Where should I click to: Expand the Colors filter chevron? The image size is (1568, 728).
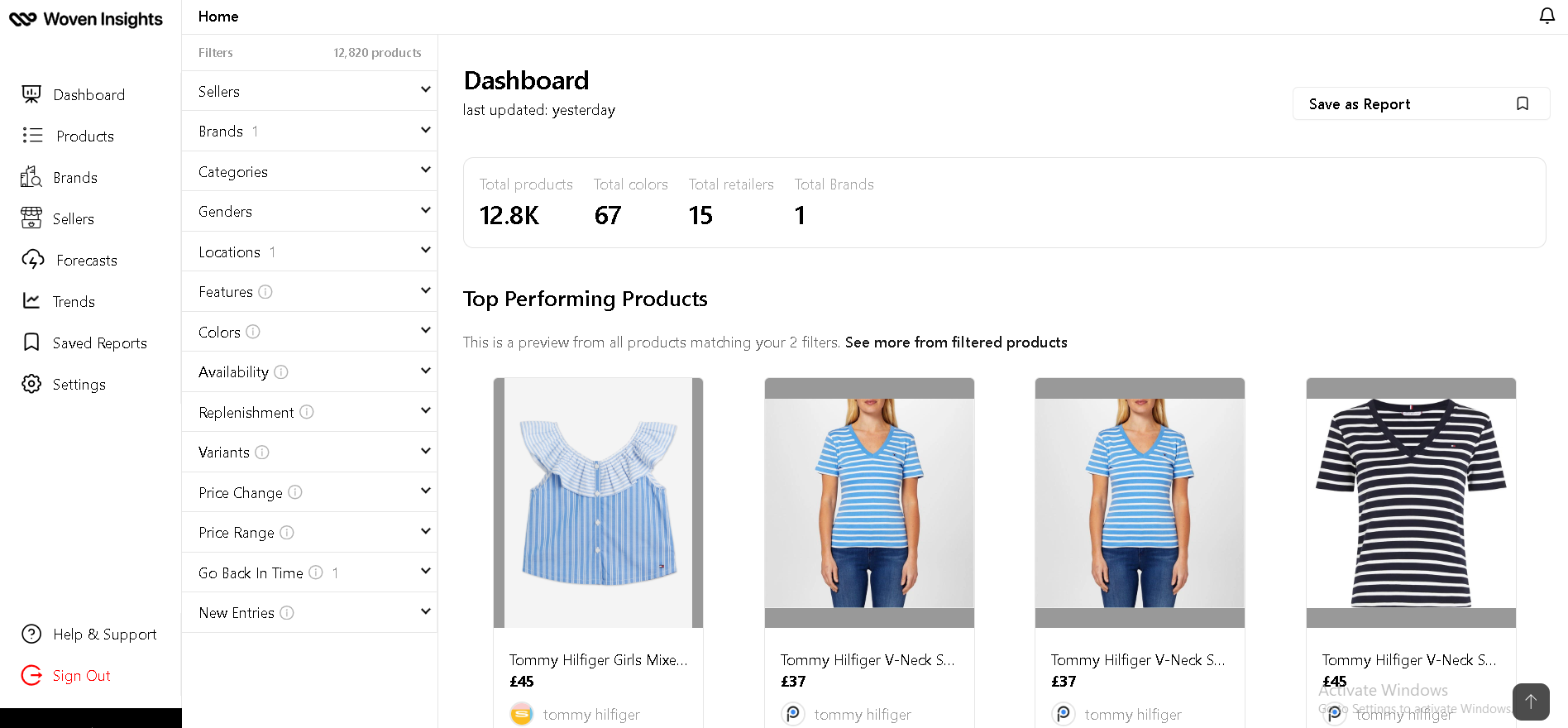pos(426,331)
